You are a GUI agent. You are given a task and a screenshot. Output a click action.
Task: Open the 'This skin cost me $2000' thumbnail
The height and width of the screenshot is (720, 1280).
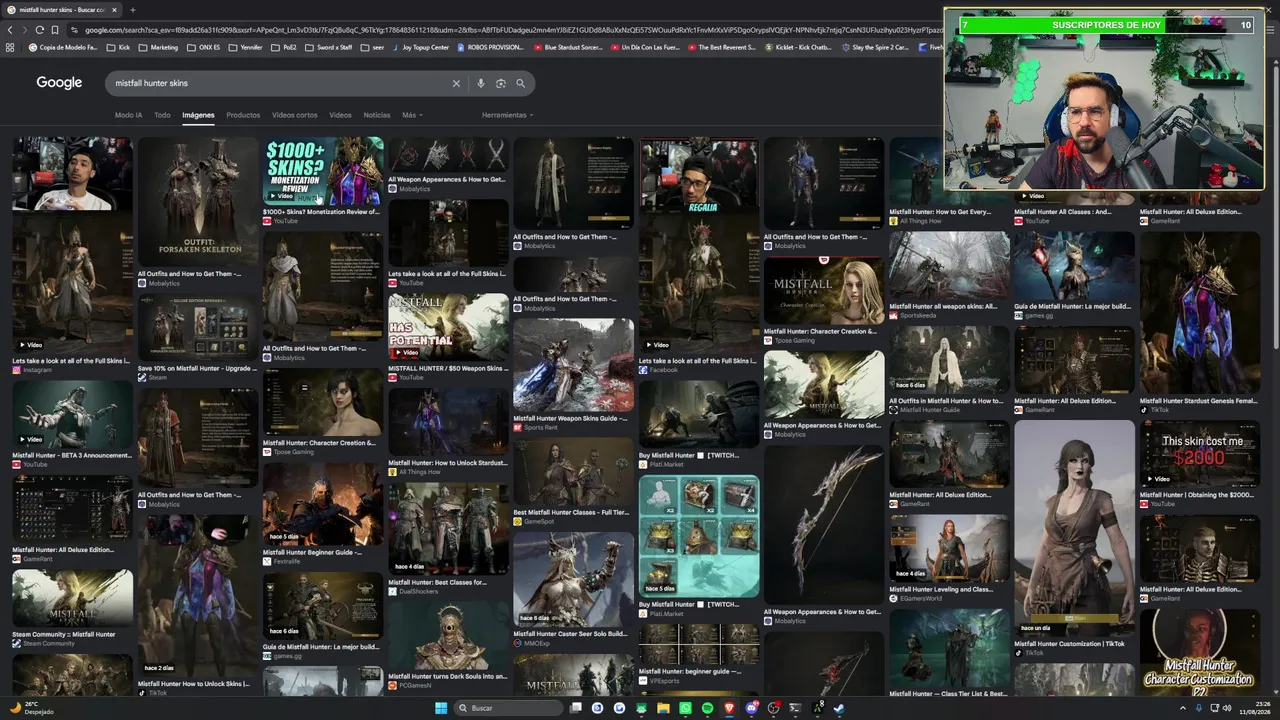pyautogui.click(x=1200, y=453)
